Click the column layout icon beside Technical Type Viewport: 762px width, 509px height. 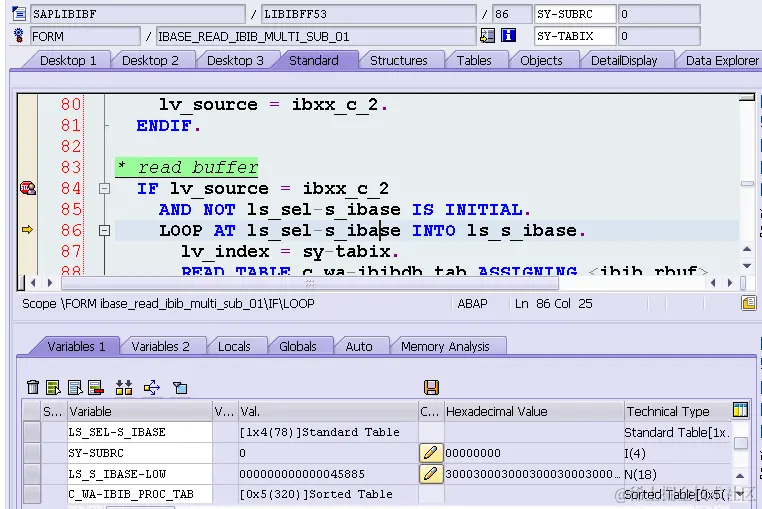point(740,410)
